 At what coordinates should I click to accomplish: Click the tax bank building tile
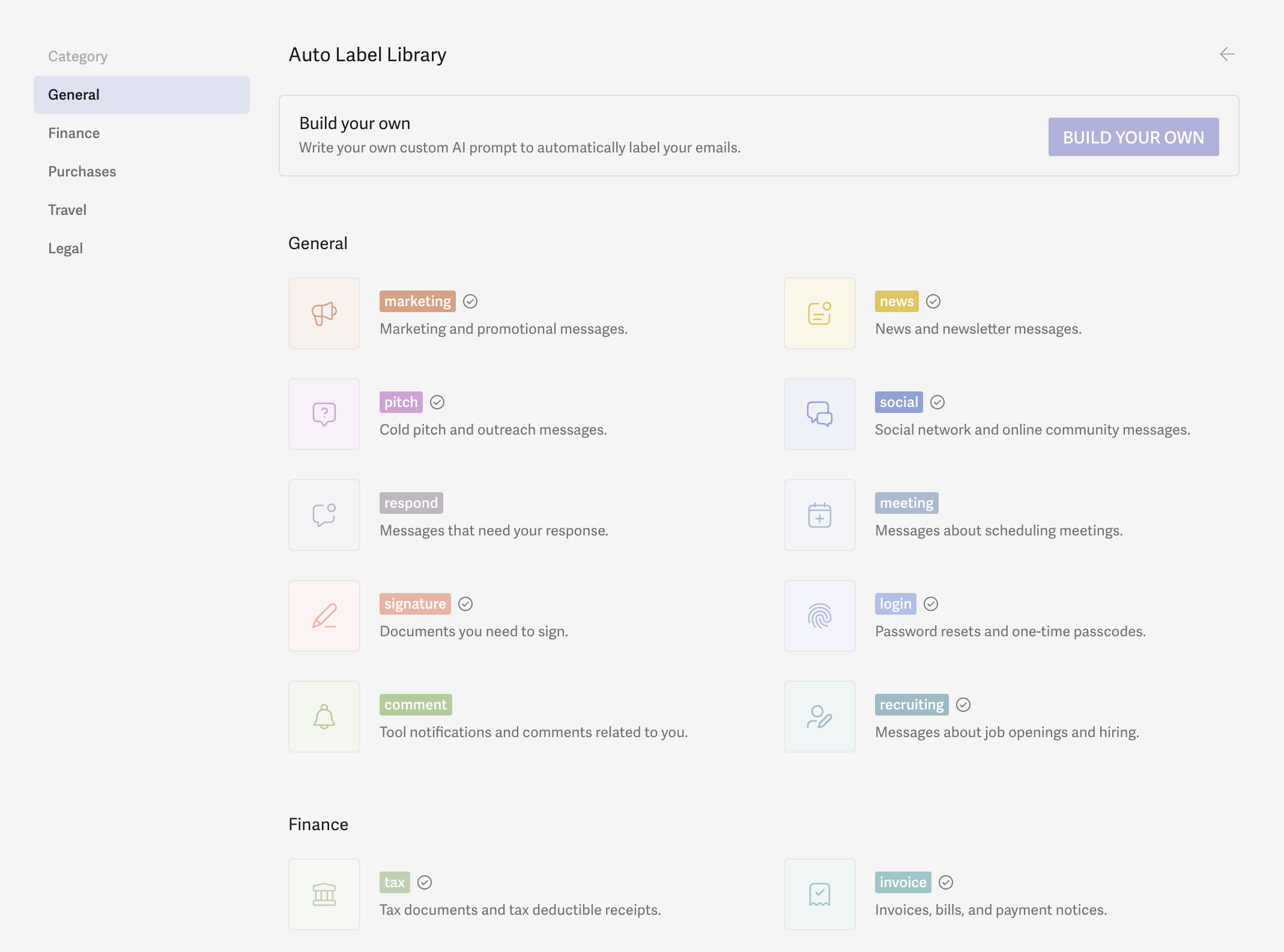(324, 894)
